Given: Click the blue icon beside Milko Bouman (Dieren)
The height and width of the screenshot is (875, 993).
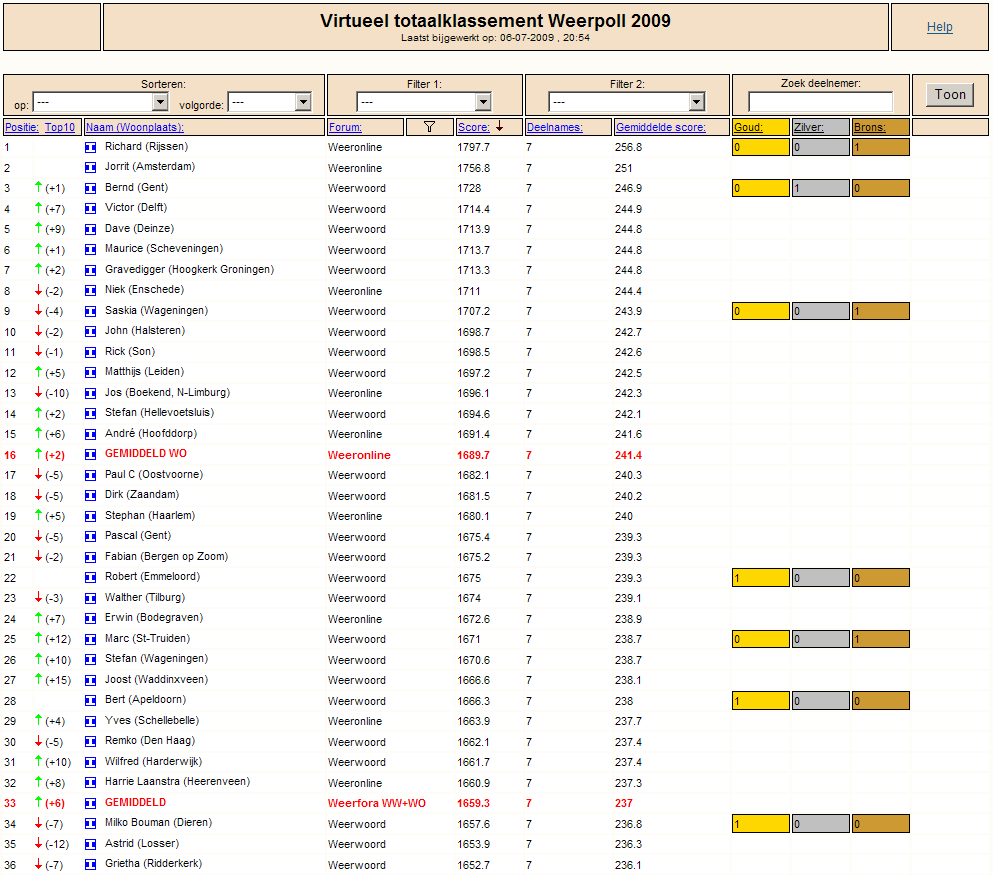Looking at the screenshot, I should pos(91,824).
